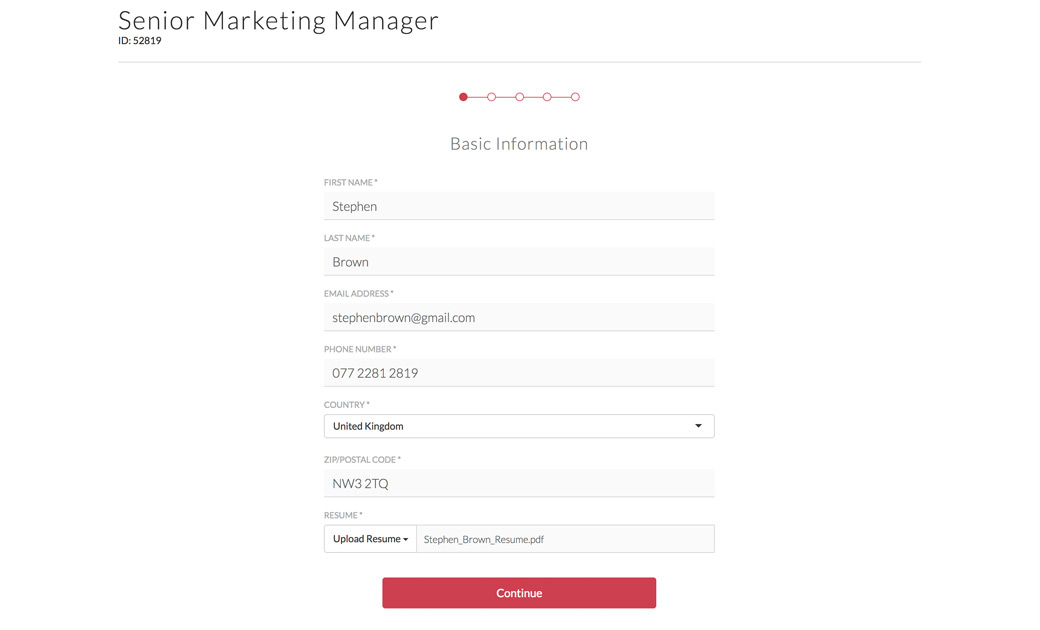Select the Email Address input field
Screen dimensions: 1040x630
[x=519, y=318]
